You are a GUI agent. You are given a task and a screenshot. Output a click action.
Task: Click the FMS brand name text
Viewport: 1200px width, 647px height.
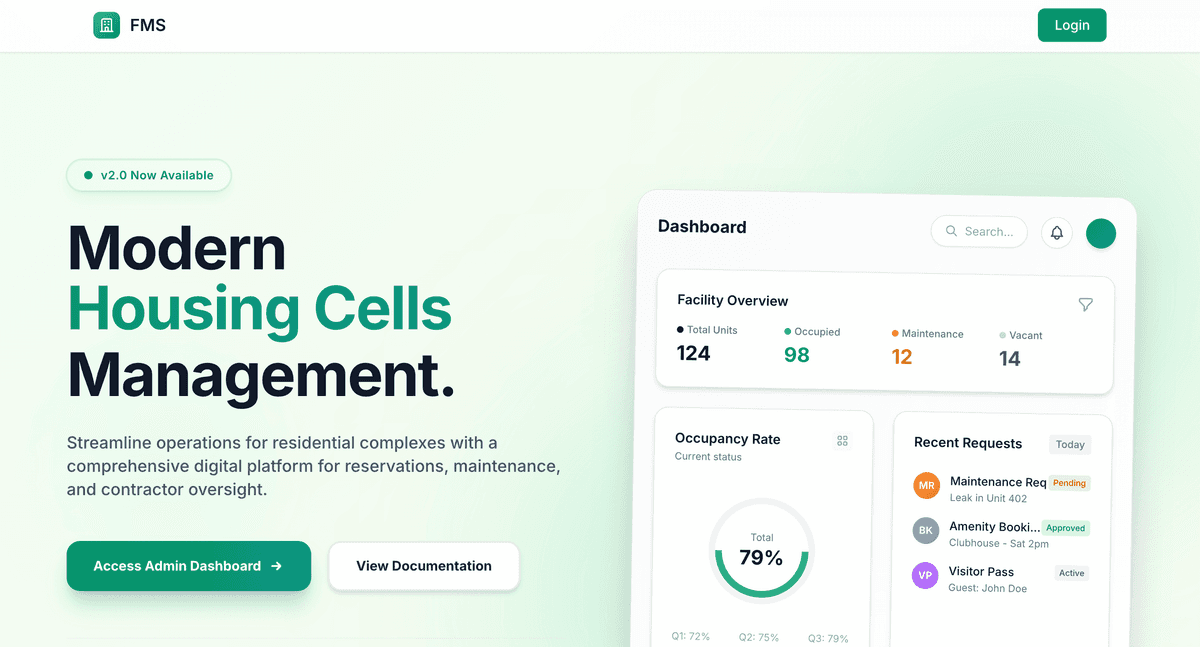[148, 26]
